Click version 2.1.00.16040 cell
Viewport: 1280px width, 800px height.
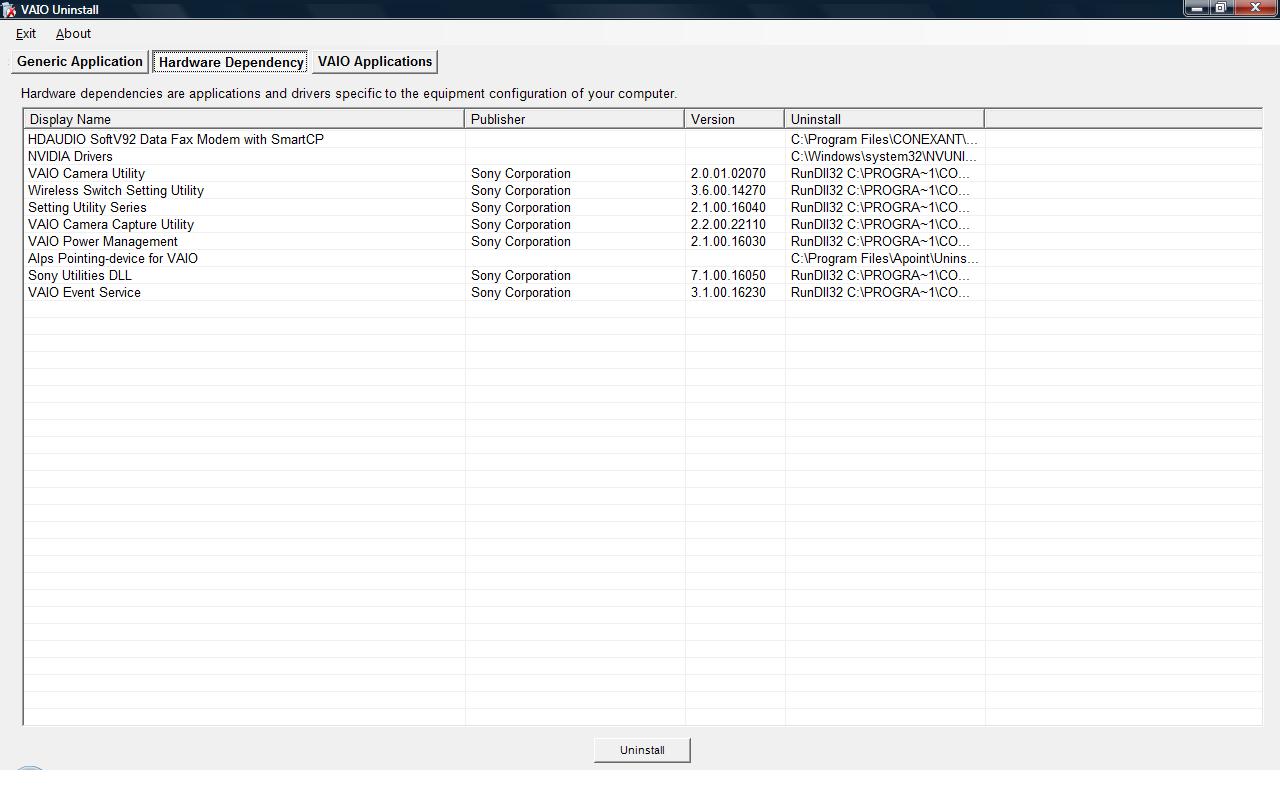(728, 207)
